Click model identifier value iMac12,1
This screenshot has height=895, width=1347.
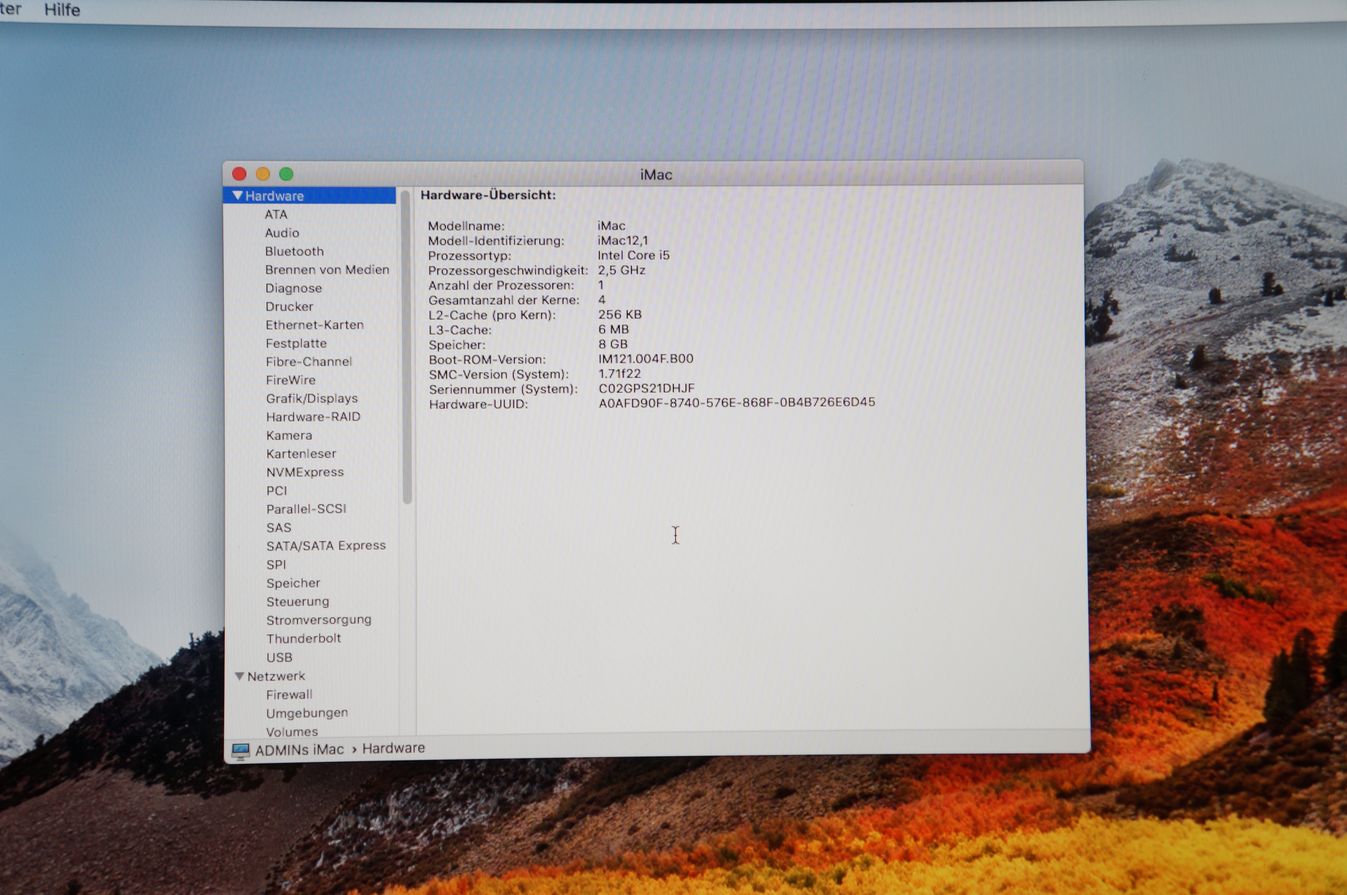click(x=623, y=240)
